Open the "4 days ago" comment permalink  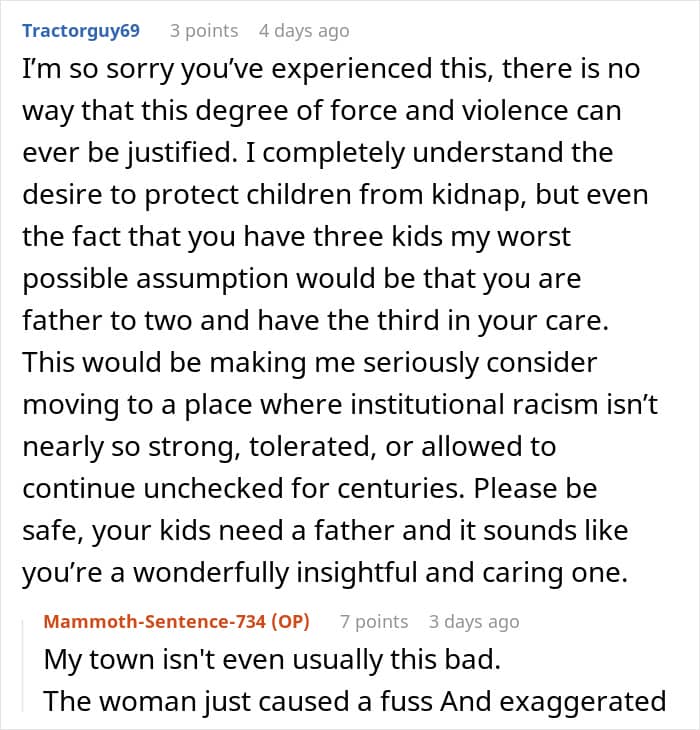click(x=304, y=31)
